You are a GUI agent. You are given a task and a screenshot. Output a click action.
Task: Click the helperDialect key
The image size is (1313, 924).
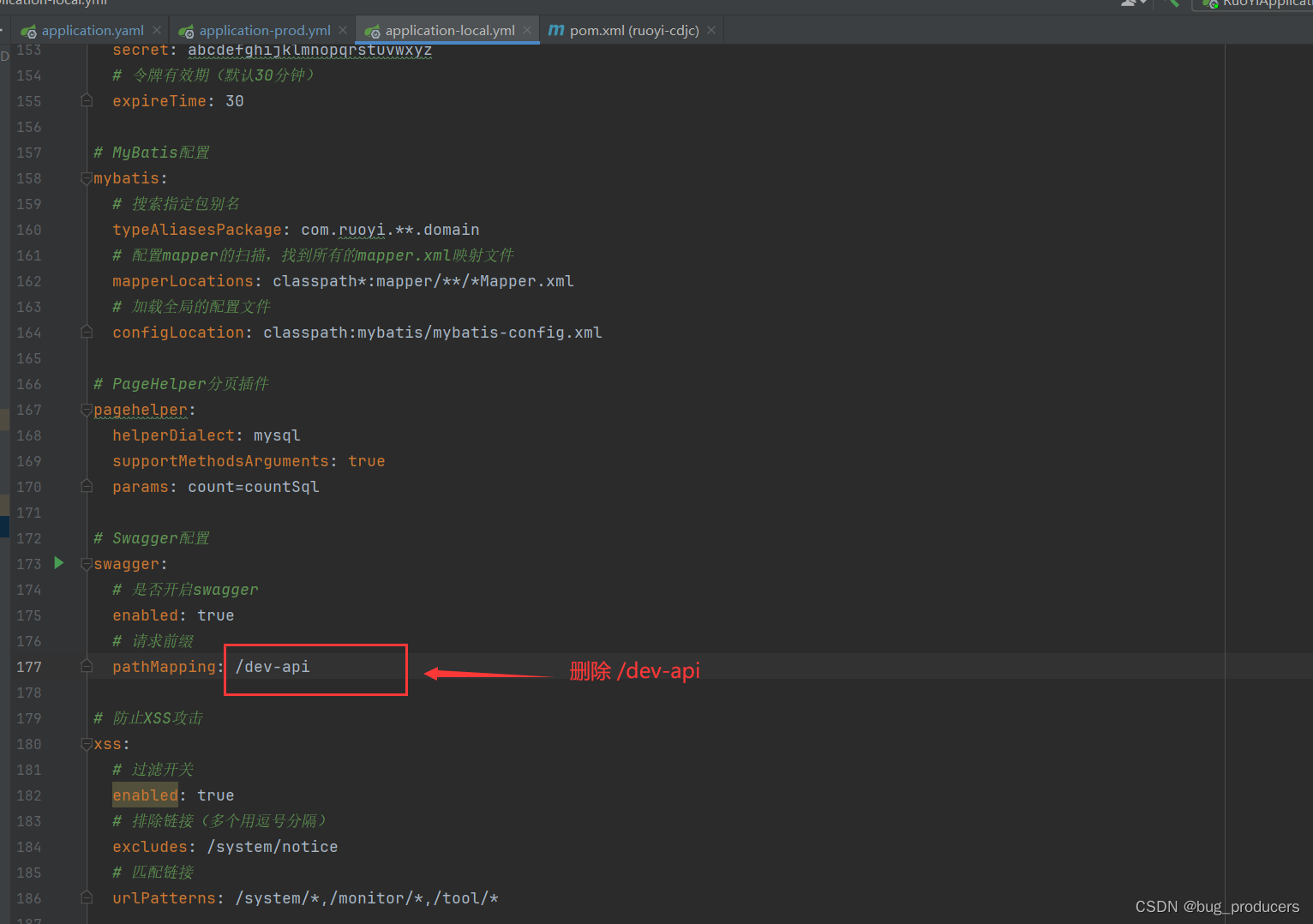[173, 435]
